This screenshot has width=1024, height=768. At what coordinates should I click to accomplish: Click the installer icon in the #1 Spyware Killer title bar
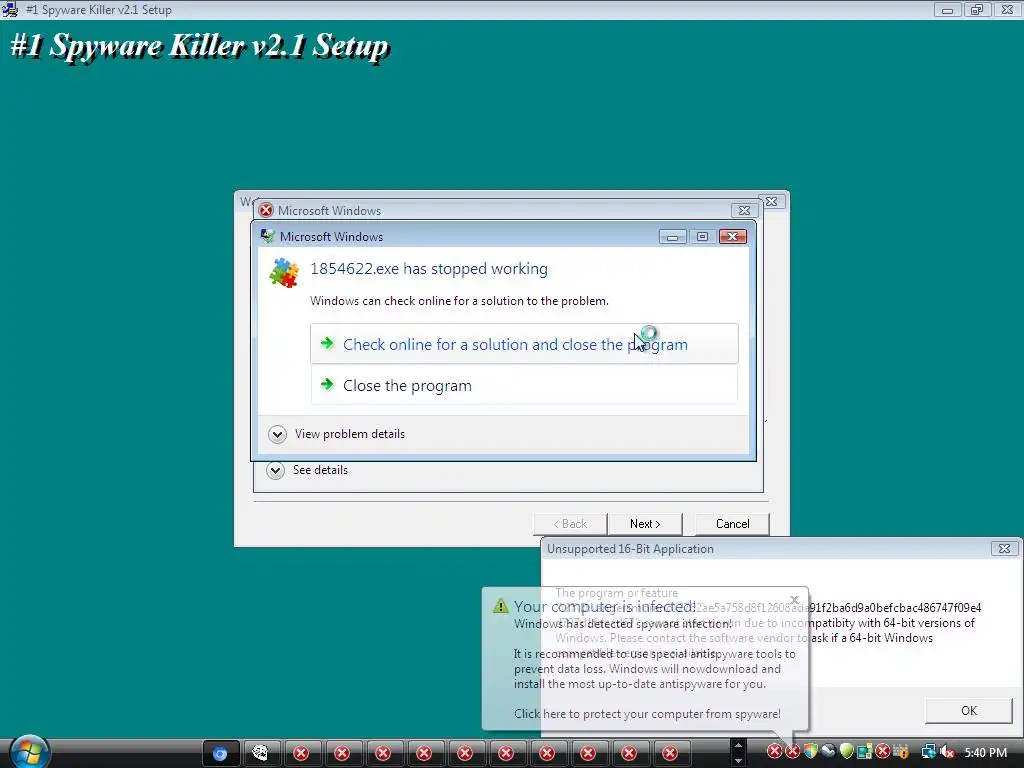[x=10, y=10]
